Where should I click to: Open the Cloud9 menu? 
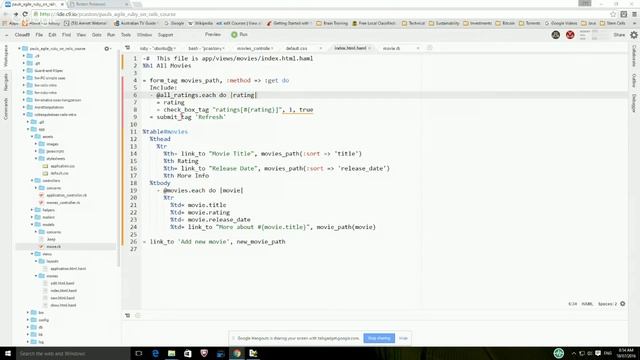pyautogui.click(x=22, y=35)
